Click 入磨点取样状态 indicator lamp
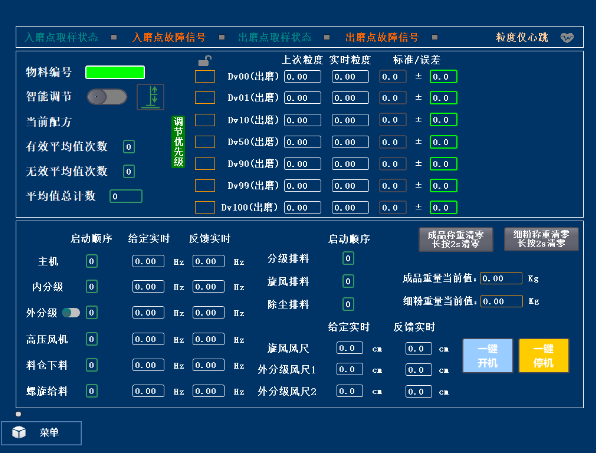The height and width of the screenshot is (453, 596). (x=114, y=37)
